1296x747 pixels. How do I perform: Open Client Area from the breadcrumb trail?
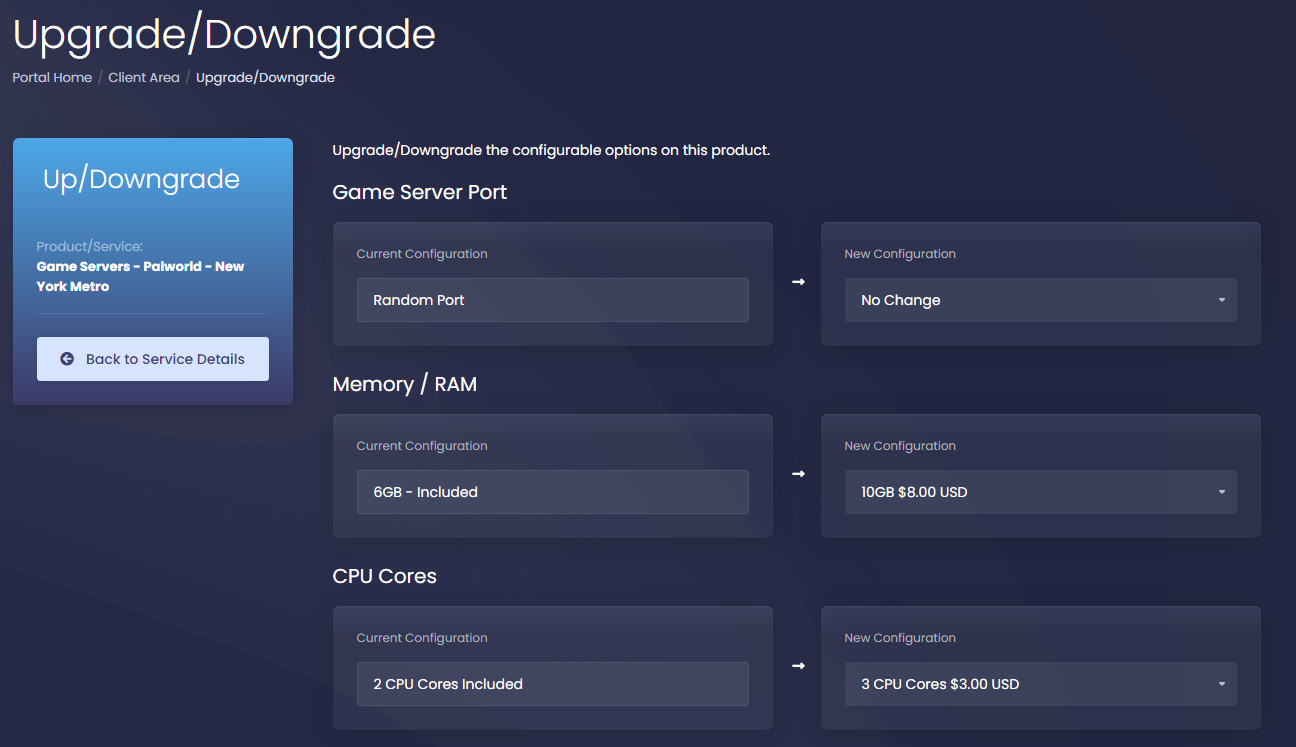(144, 77)
